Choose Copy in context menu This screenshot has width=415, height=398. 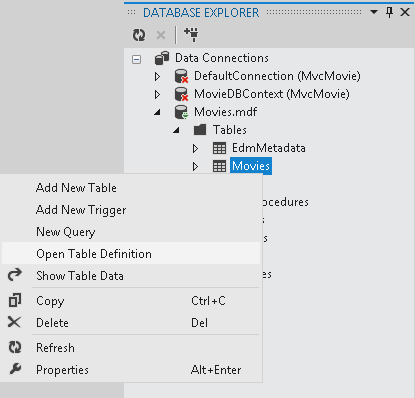pos(131,301)
